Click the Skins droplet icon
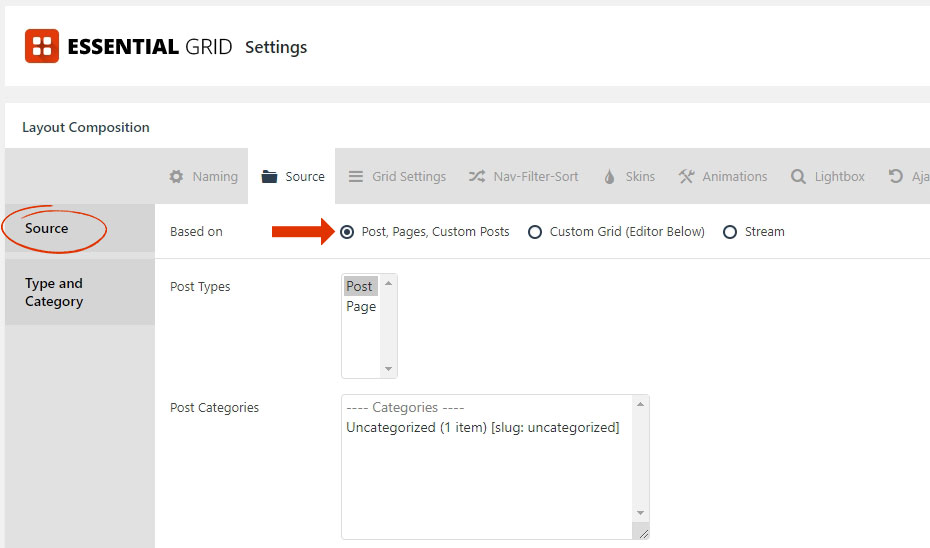Image resolution: width=930 pixels, height=548 pixels. (609, 176)
